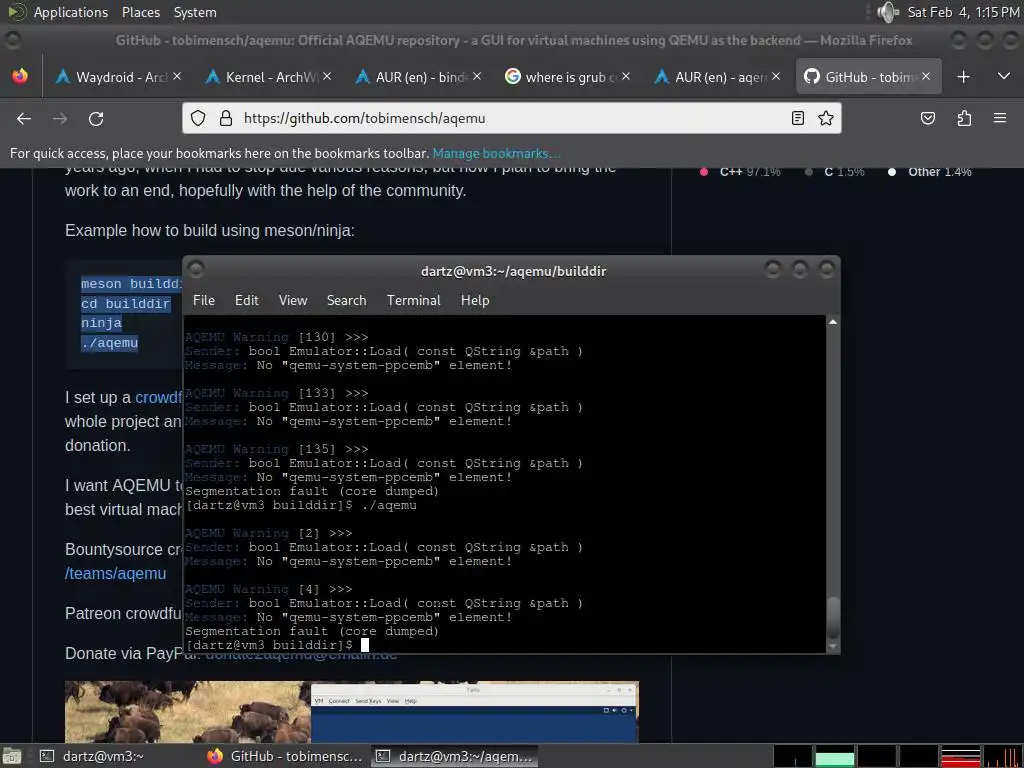
Task: Reload the GitHub page
Action: [96, 118]
